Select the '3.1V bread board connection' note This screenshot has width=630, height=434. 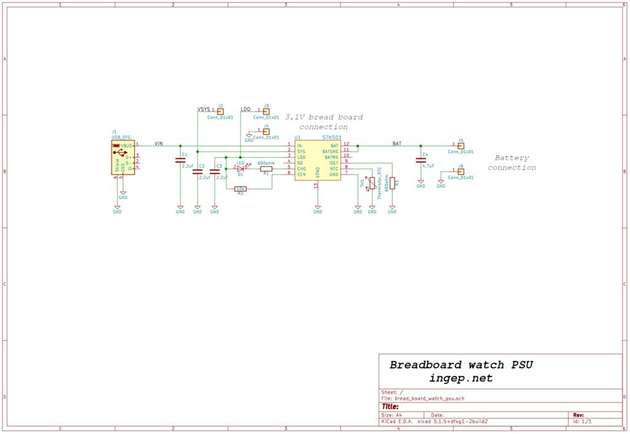click(x=324, y=122)
